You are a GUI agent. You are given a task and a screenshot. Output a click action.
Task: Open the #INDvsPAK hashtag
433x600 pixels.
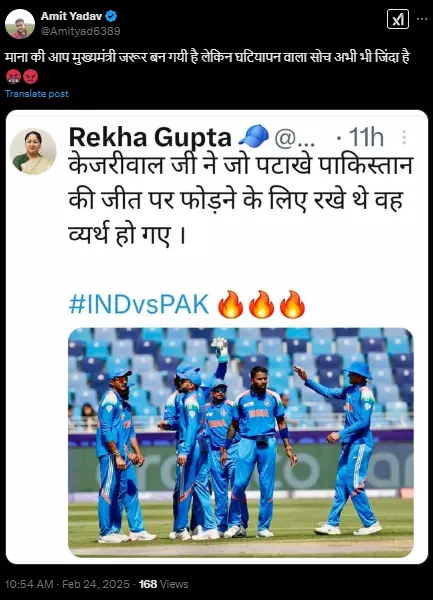coord(139,305)
